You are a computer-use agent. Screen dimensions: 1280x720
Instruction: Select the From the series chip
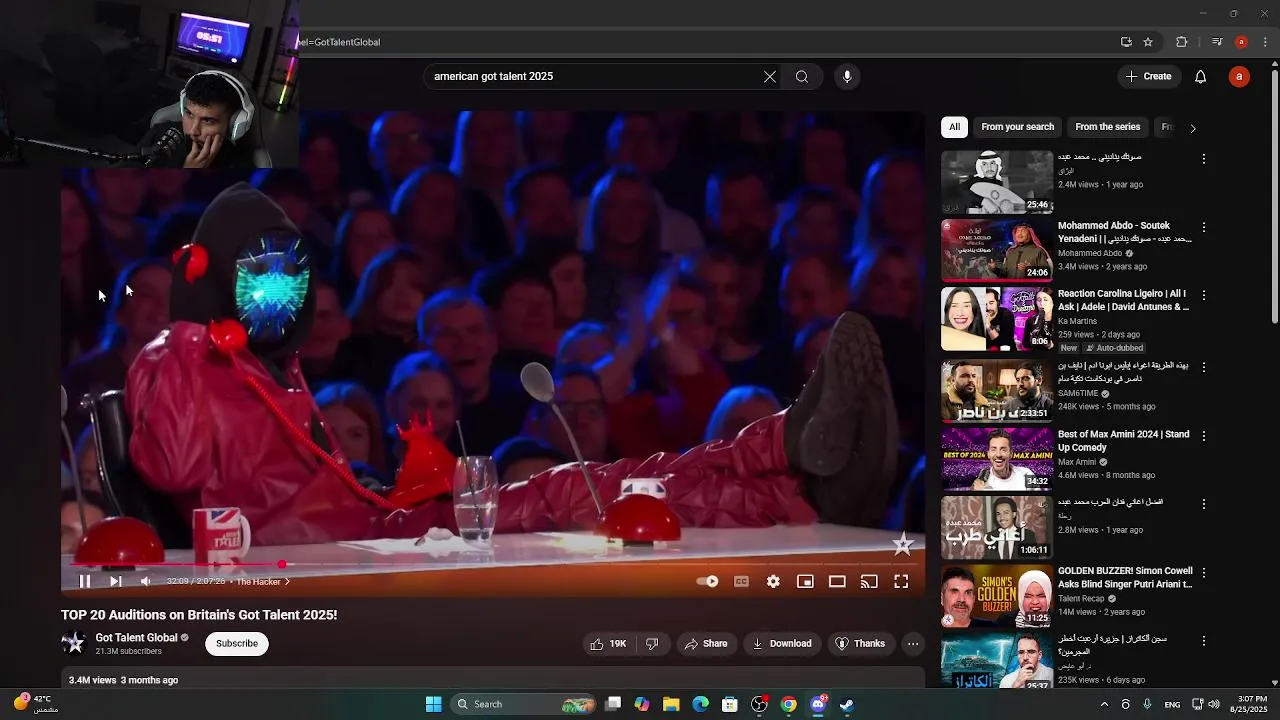1107,127
